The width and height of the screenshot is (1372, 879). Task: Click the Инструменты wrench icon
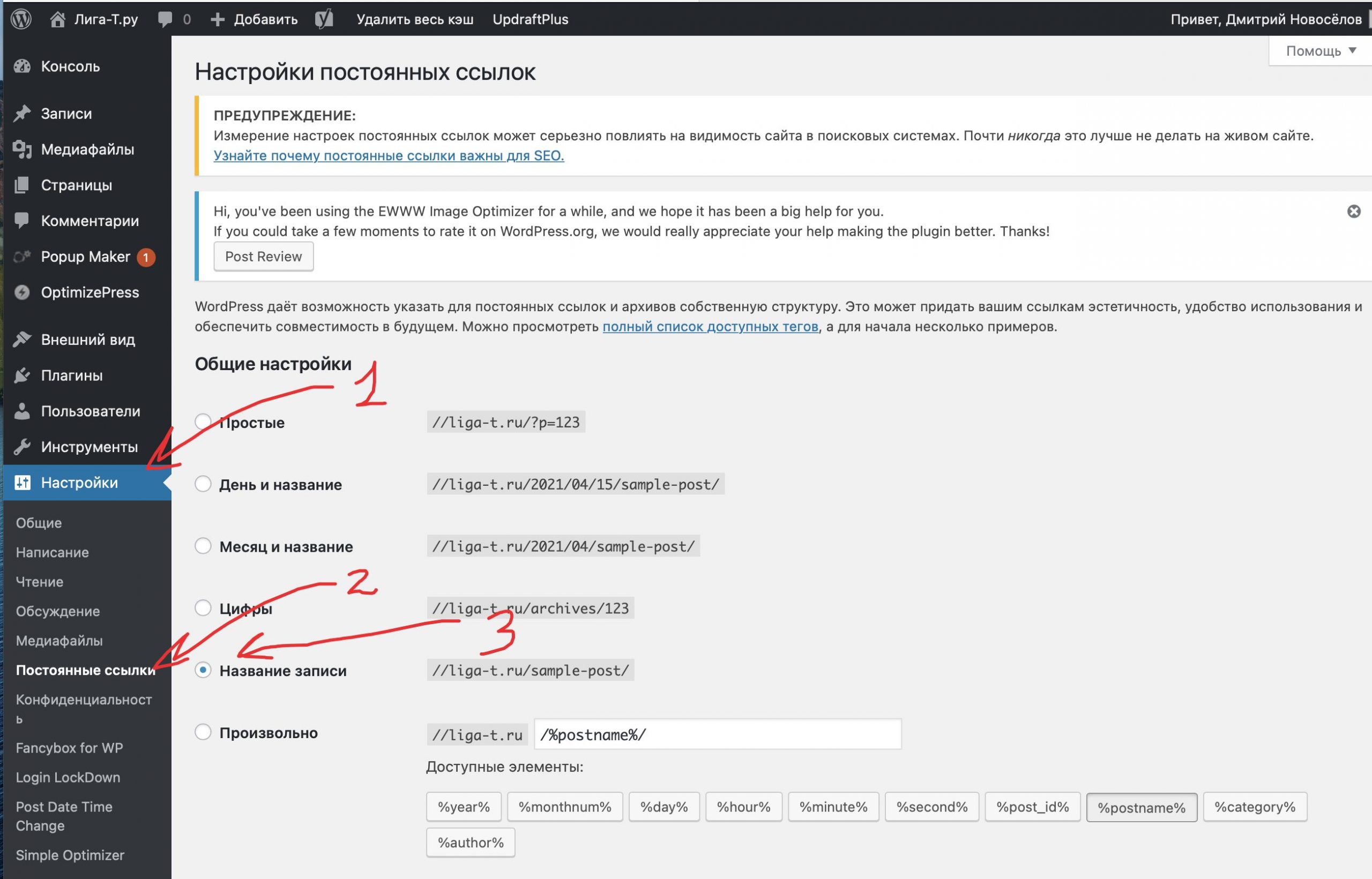pos(23,447)
